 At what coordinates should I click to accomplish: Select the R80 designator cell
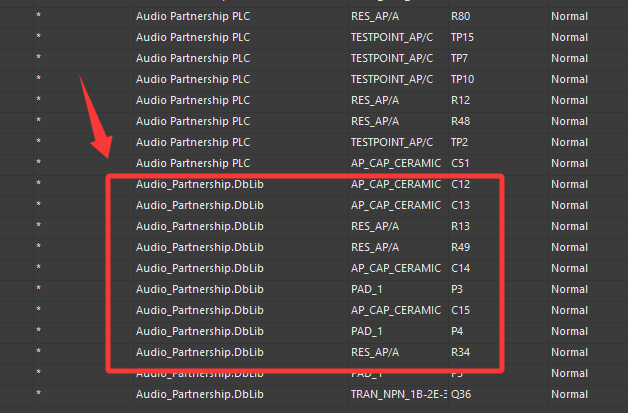click(498, 16)
